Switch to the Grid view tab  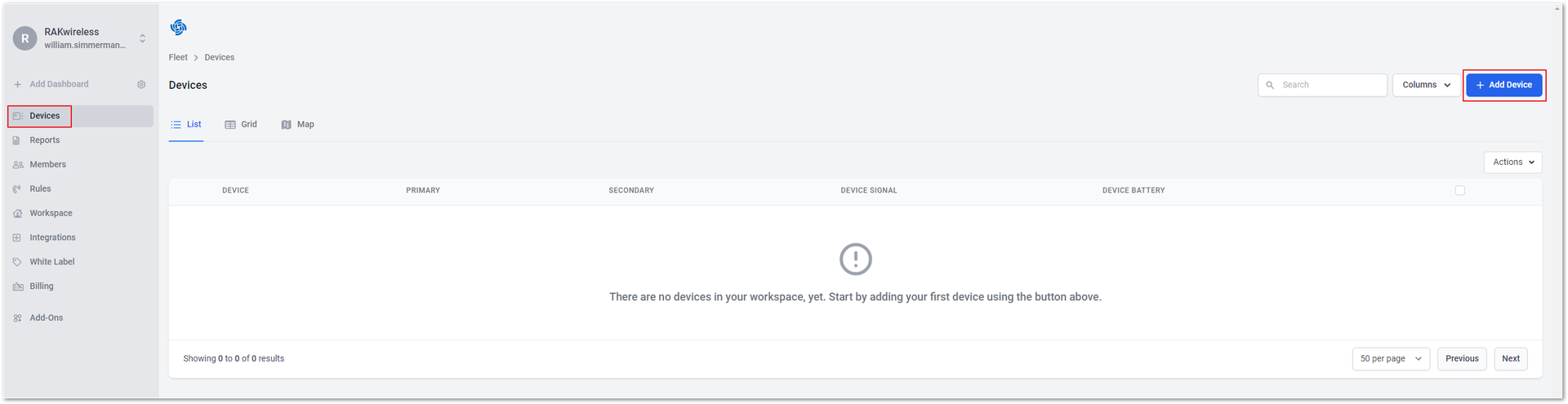point(241,125)
